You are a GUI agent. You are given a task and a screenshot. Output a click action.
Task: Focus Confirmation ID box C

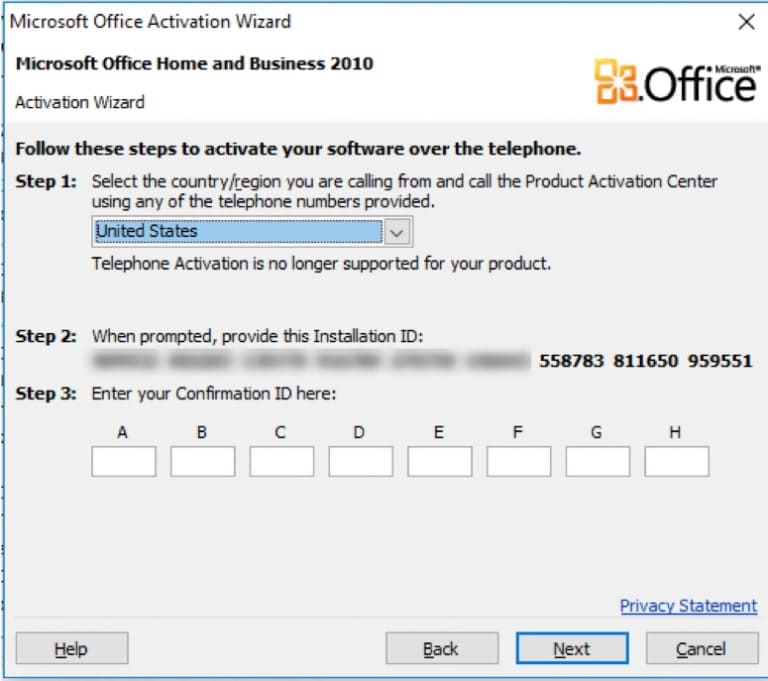click(x=282, y=461)
